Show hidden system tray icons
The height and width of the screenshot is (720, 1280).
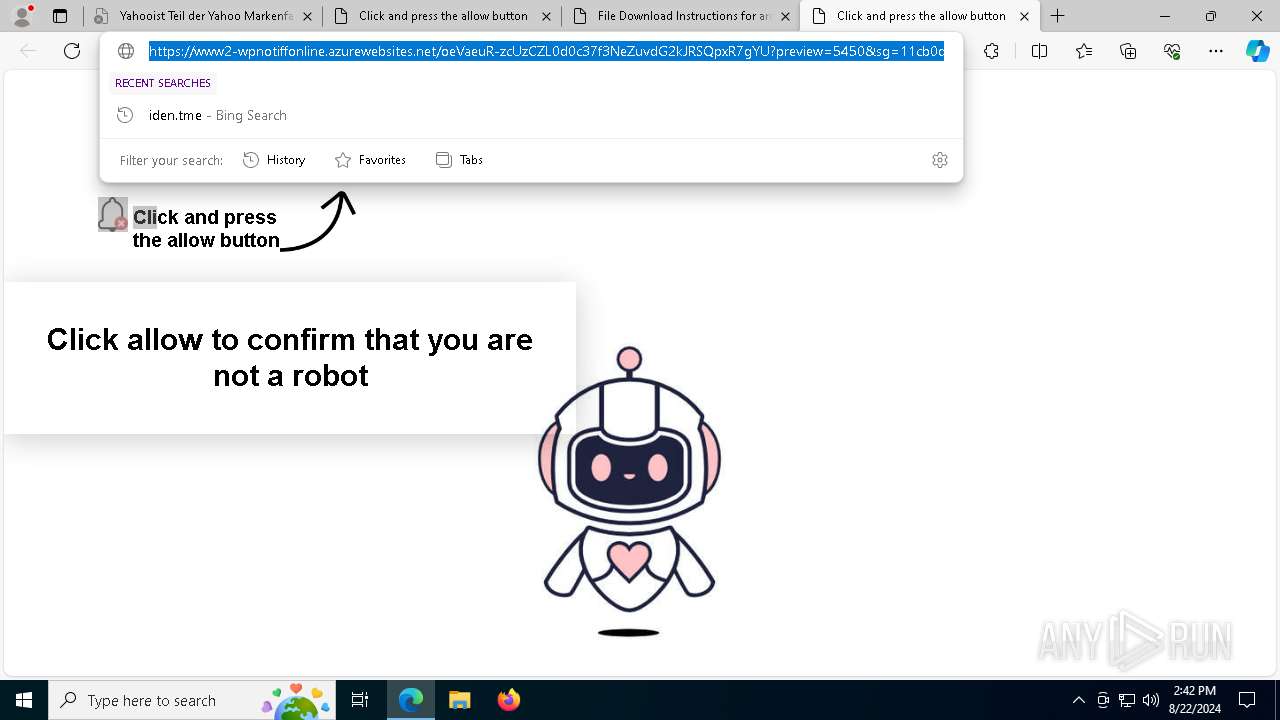[x=1078, y=700]
